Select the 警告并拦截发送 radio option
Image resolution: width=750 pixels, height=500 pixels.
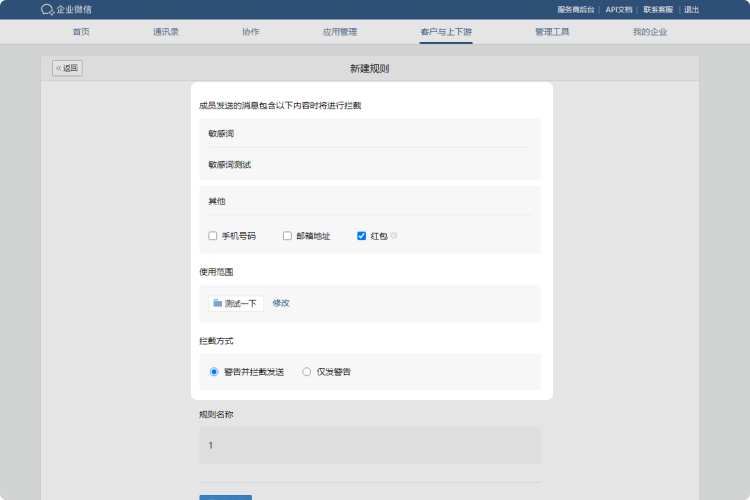click(x=214, y=372)
